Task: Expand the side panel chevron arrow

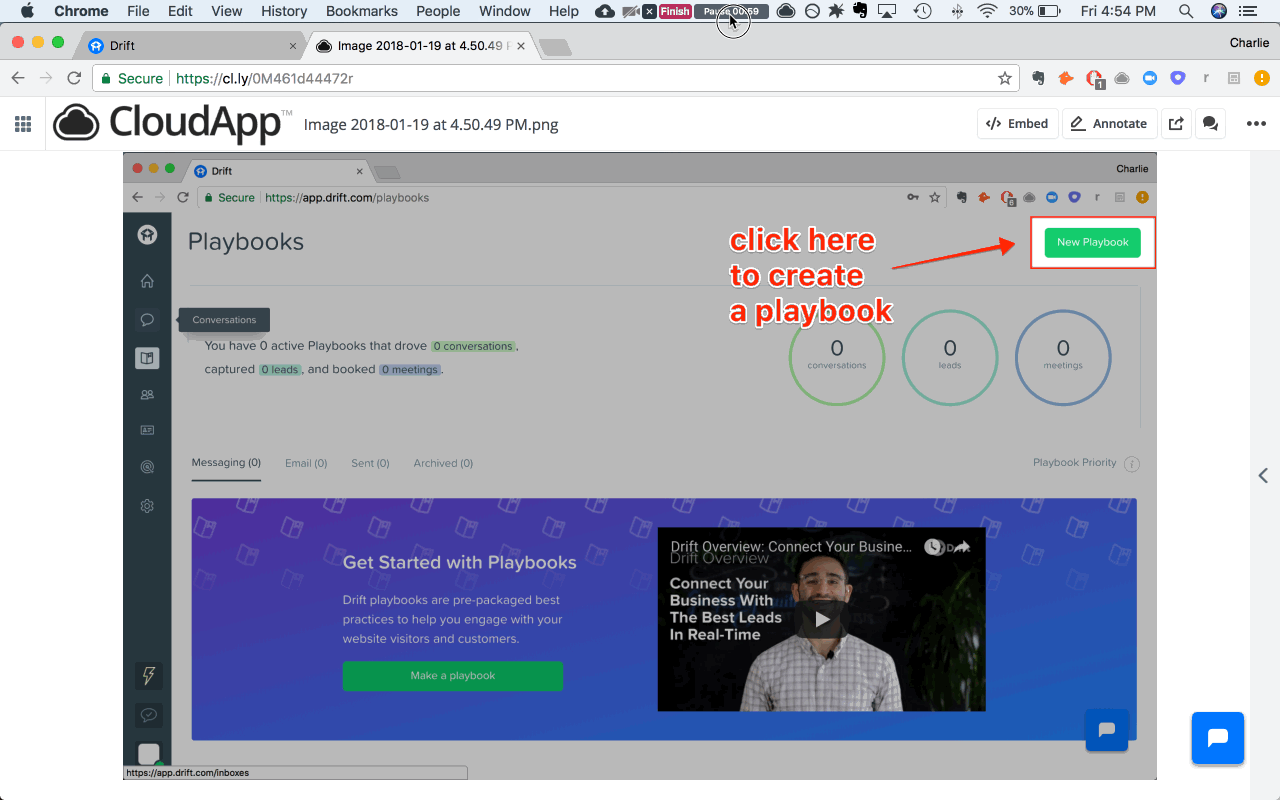Action: point(1265,476)
